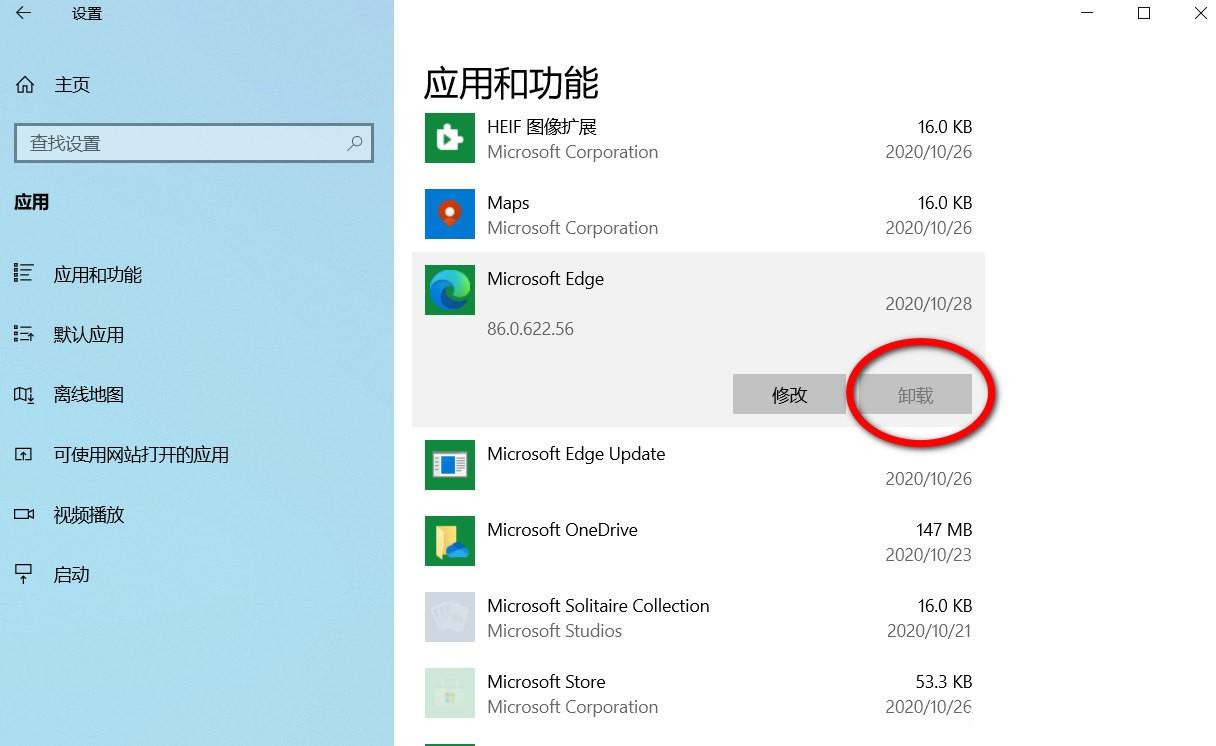
Task: Click the Maps app icon
Action: (450, 214)
